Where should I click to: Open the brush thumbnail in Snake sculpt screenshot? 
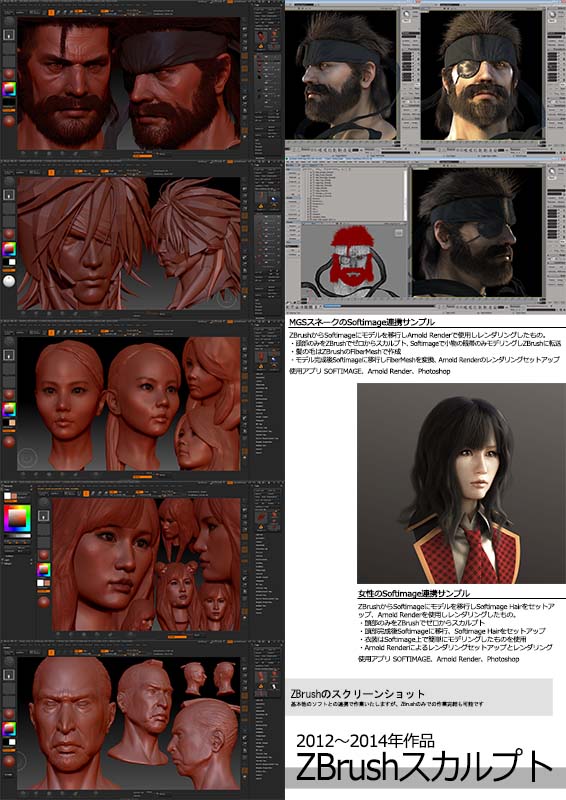point(9,21)
